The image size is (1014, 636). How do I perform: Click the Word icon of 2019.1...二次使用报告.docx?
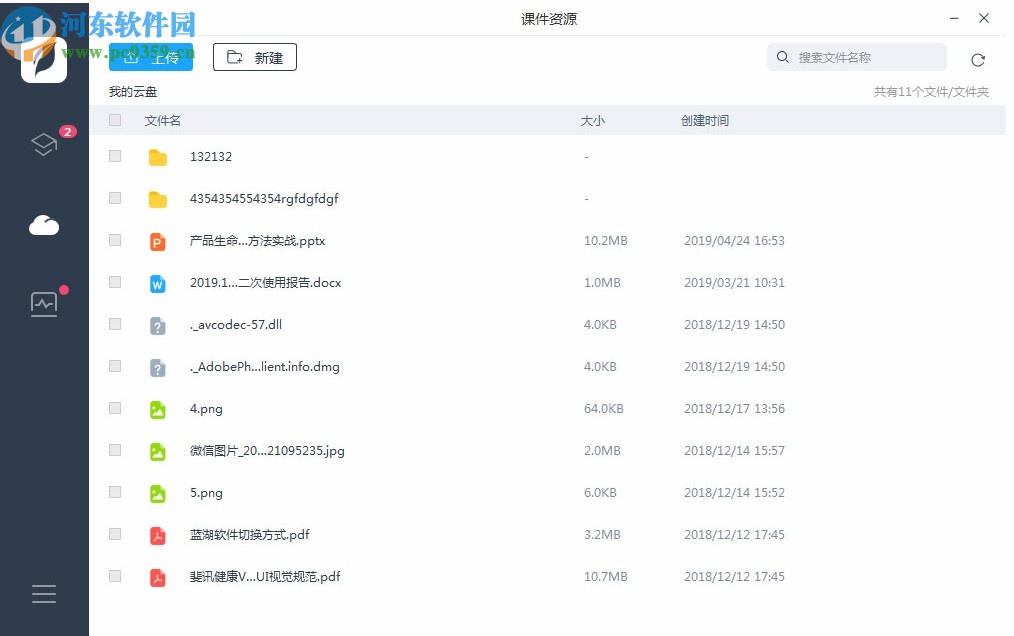[x=157, y=283]
